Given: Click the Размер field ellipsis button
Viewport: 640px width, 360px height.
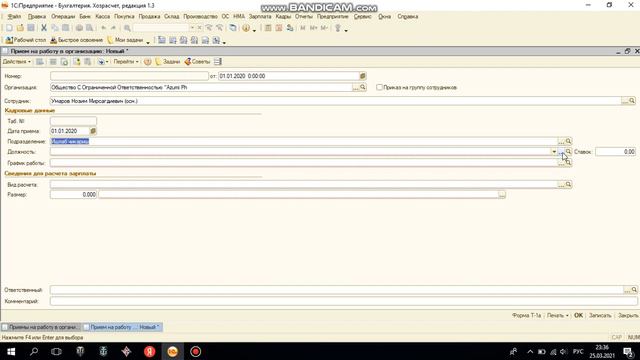Looking at the screenshot, I should point(502,195).
